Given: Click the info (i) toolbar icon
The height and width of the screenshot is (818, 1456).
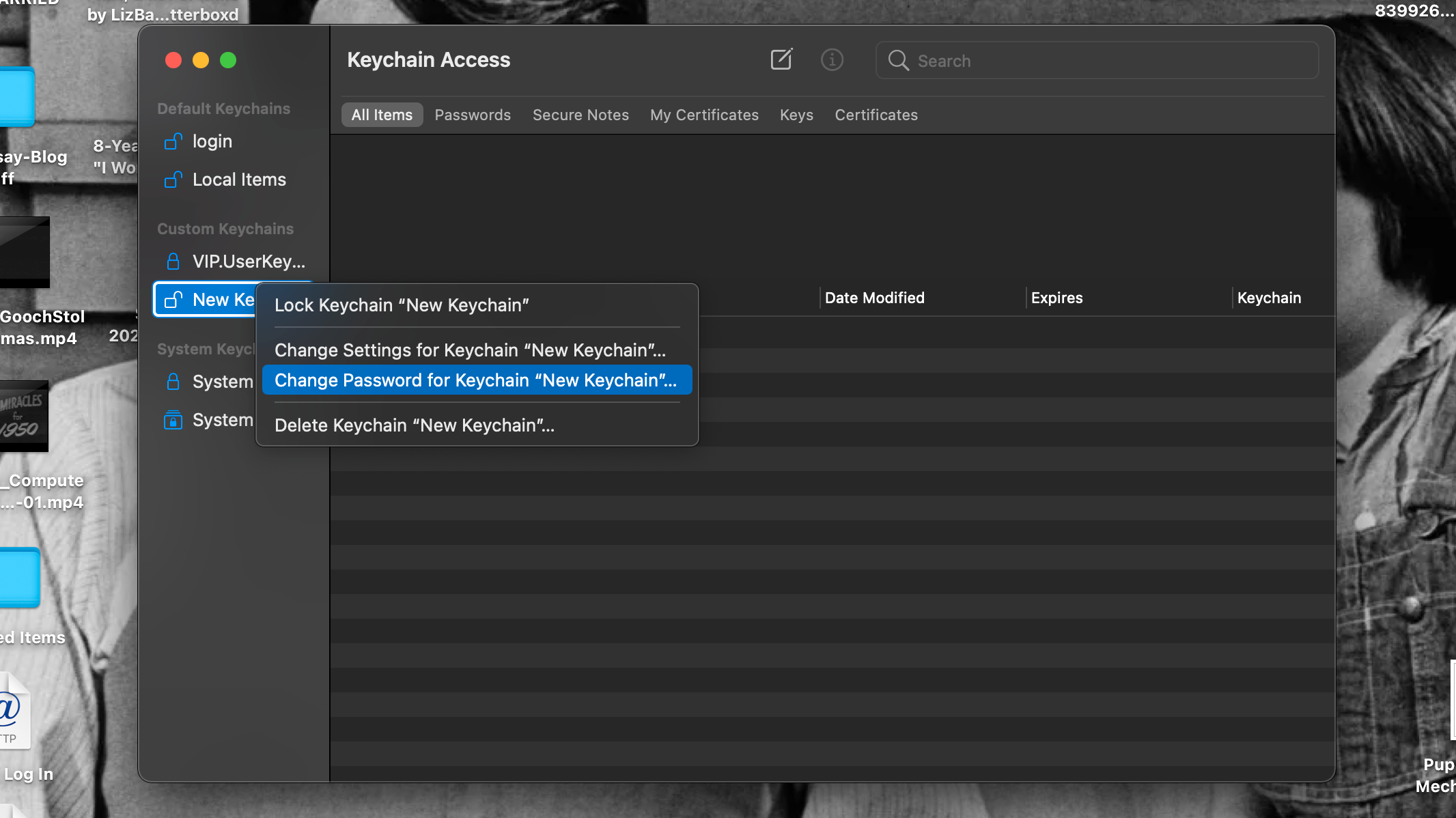Looking at the screenshot, I should [x=831, y=60].
